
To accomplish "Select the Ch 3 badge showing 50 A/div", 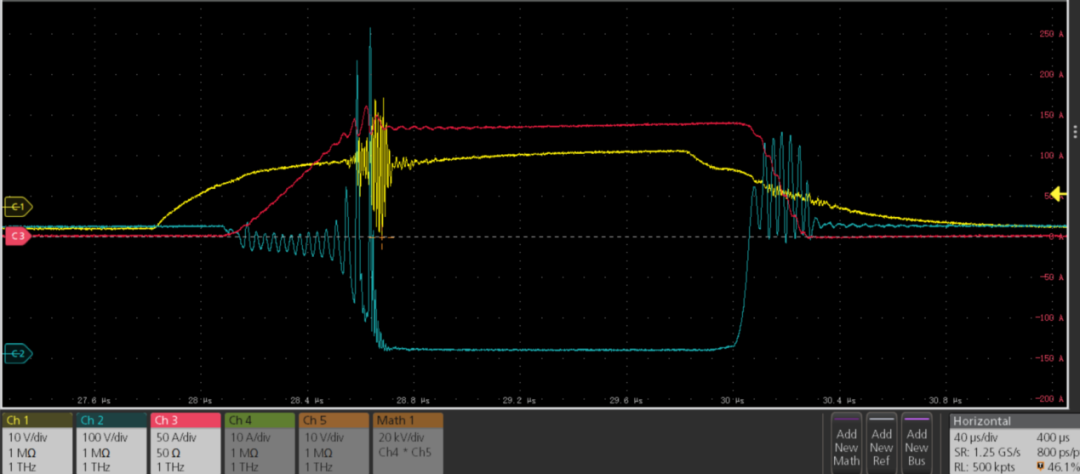I will [185, 441].
